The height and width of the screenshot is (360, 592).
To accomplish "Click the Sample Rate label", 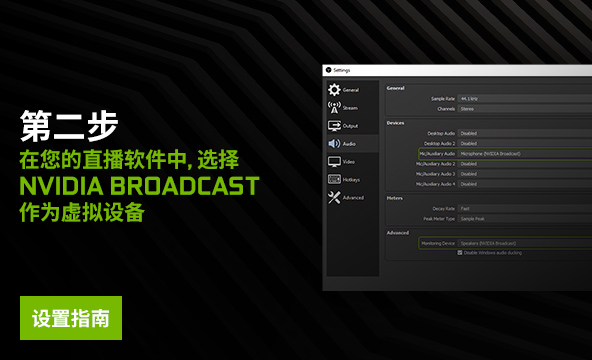I will click(x=443, y=98).
